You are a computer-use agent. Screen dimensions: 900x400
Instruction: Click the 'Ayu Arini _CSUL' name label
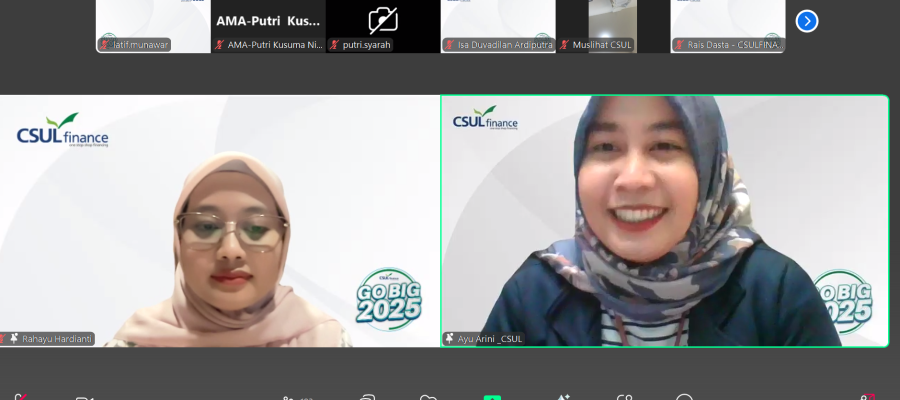click(x=490, y=339)
